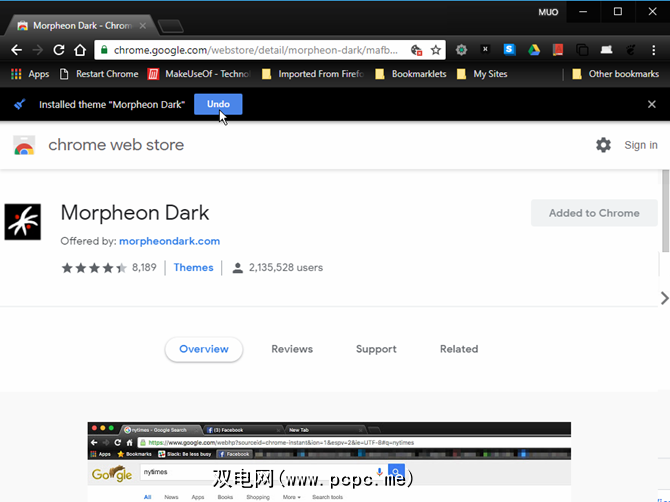
Task: Click the overlapping squares extension icon
Action: pos(582,50)
